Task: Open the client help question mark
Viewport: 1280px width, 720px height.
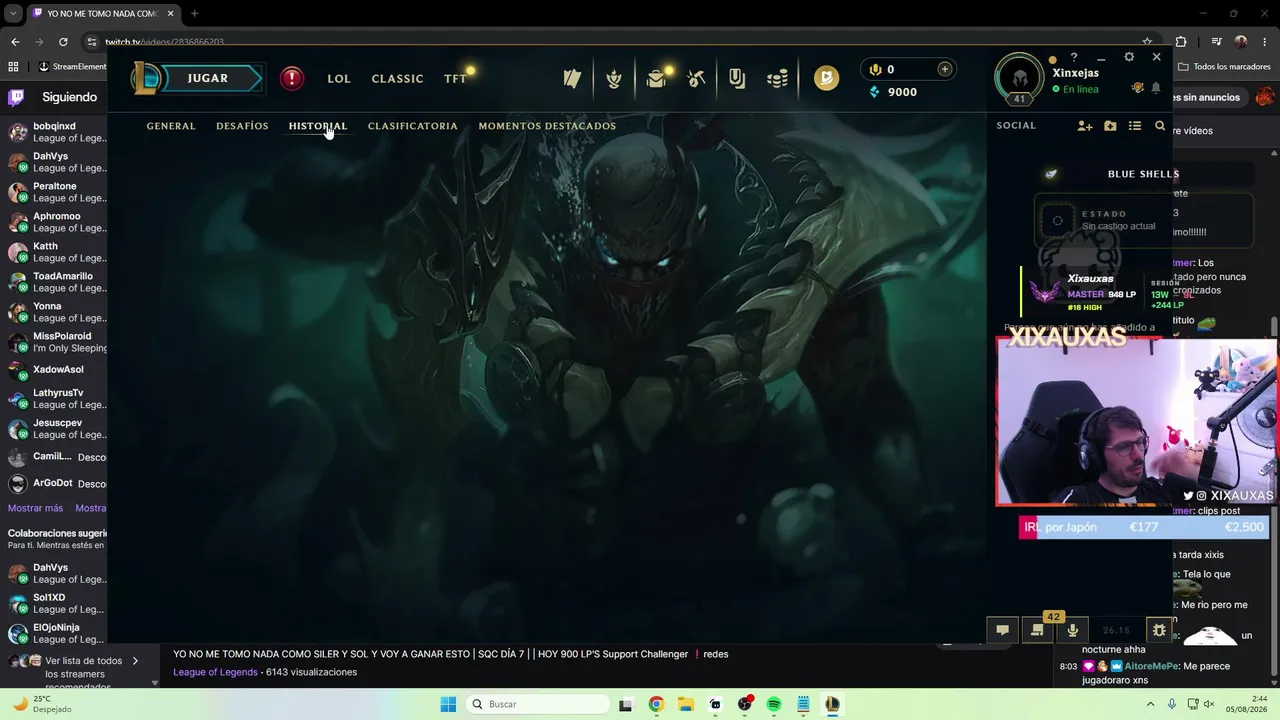Action: [1074, 58]
